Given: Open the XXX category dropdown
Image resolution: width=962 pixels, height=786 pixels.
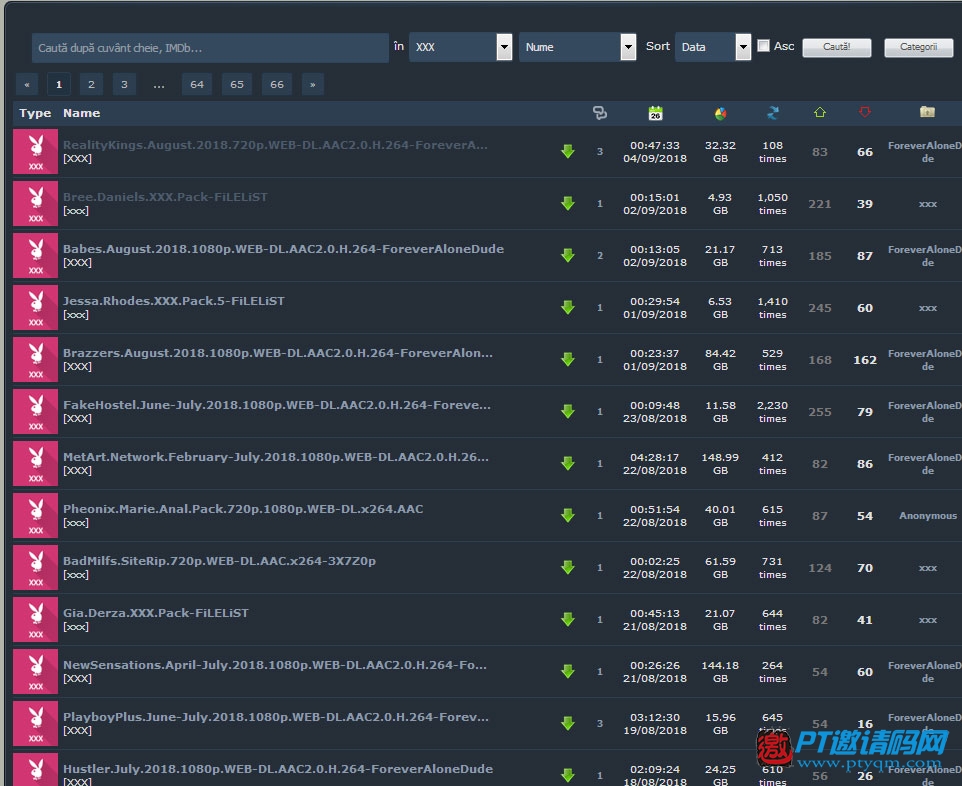Looking at the screenshot, I should [x=460, y=47].
